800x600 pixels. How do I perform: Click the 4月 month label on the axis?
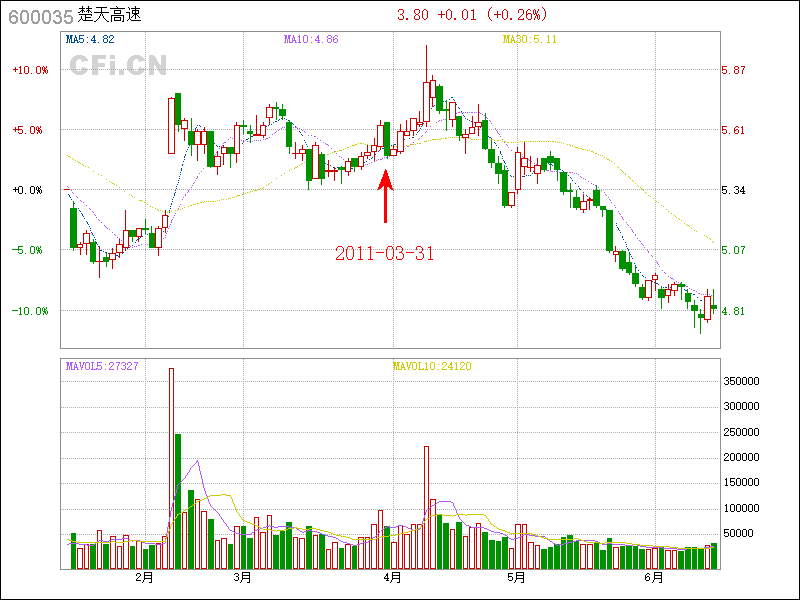(392, 578)
